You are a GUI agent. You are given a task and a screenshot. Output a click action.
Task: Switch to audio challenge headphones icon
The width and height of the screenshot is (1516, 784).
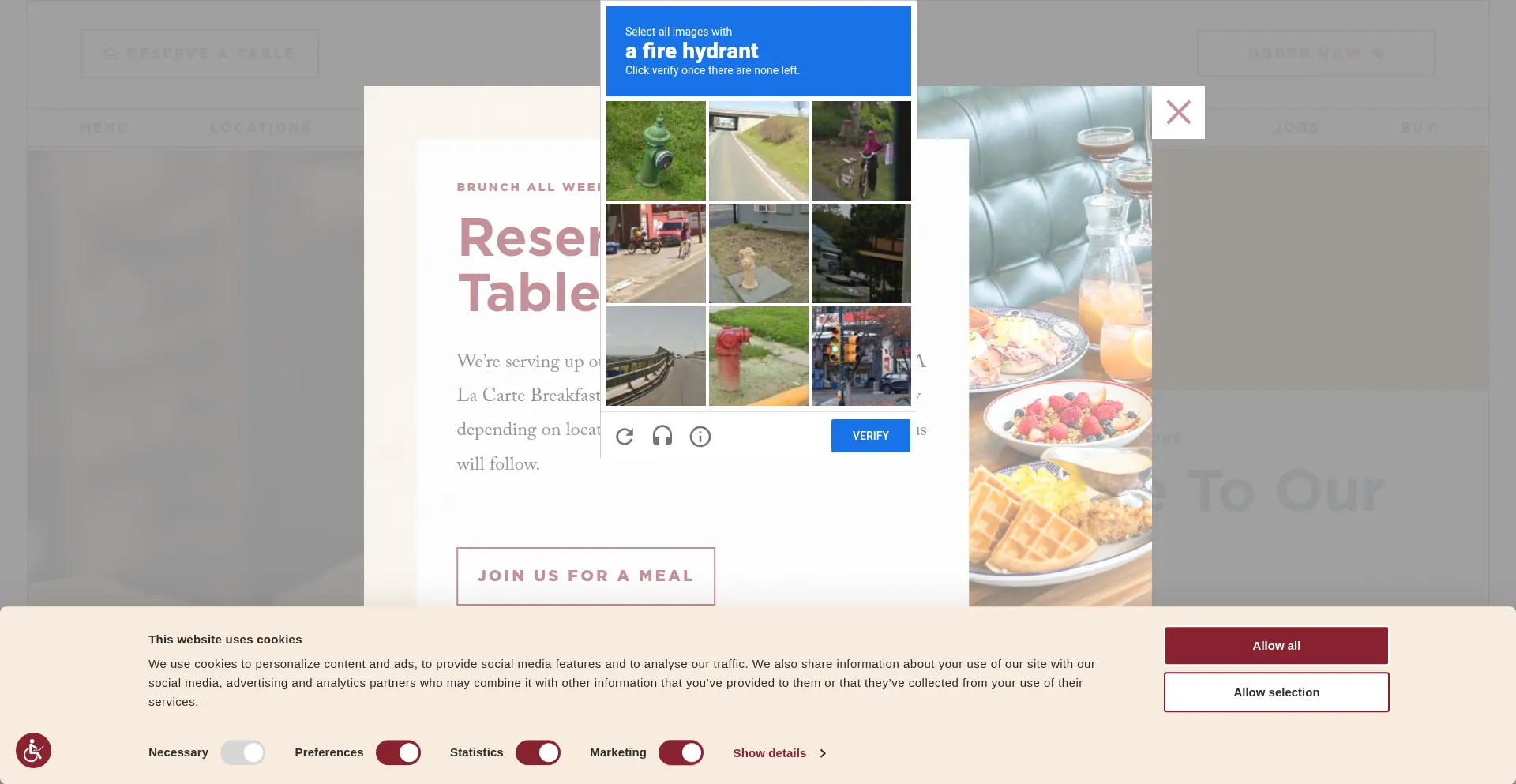click(662, 436)
